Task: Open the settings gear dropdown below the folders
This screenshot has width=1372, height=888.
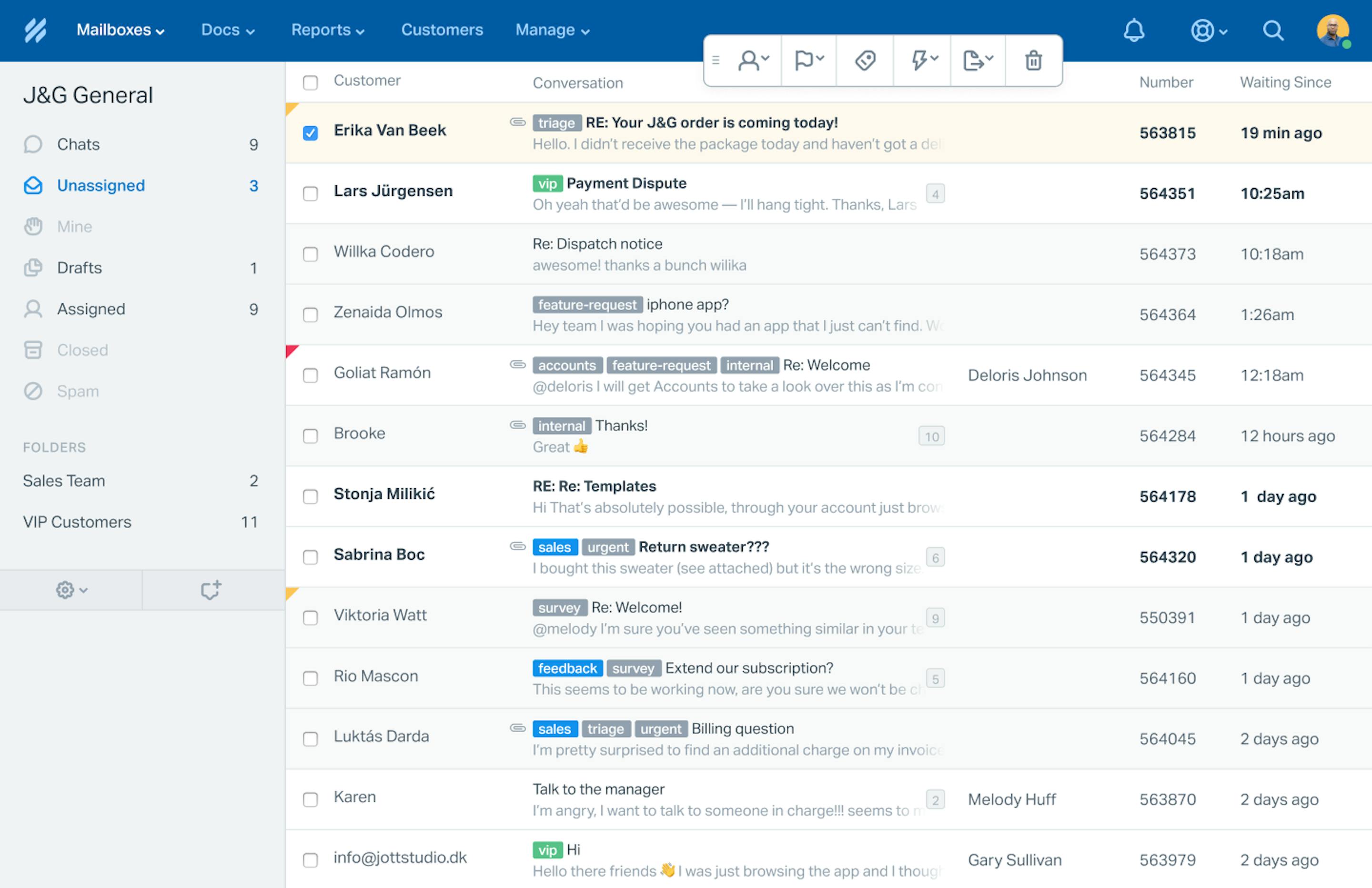Action: (71, 589)
